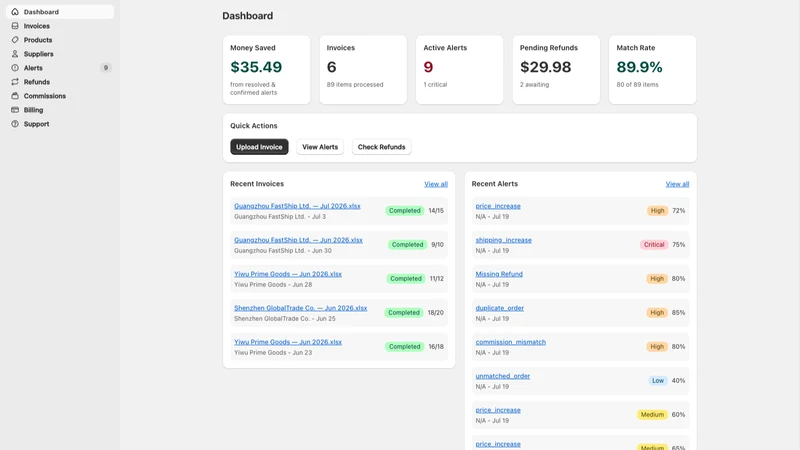Click the High badge on Missing Refund
The height and width of the screenshot is (450, 800).
click(657, 279)
